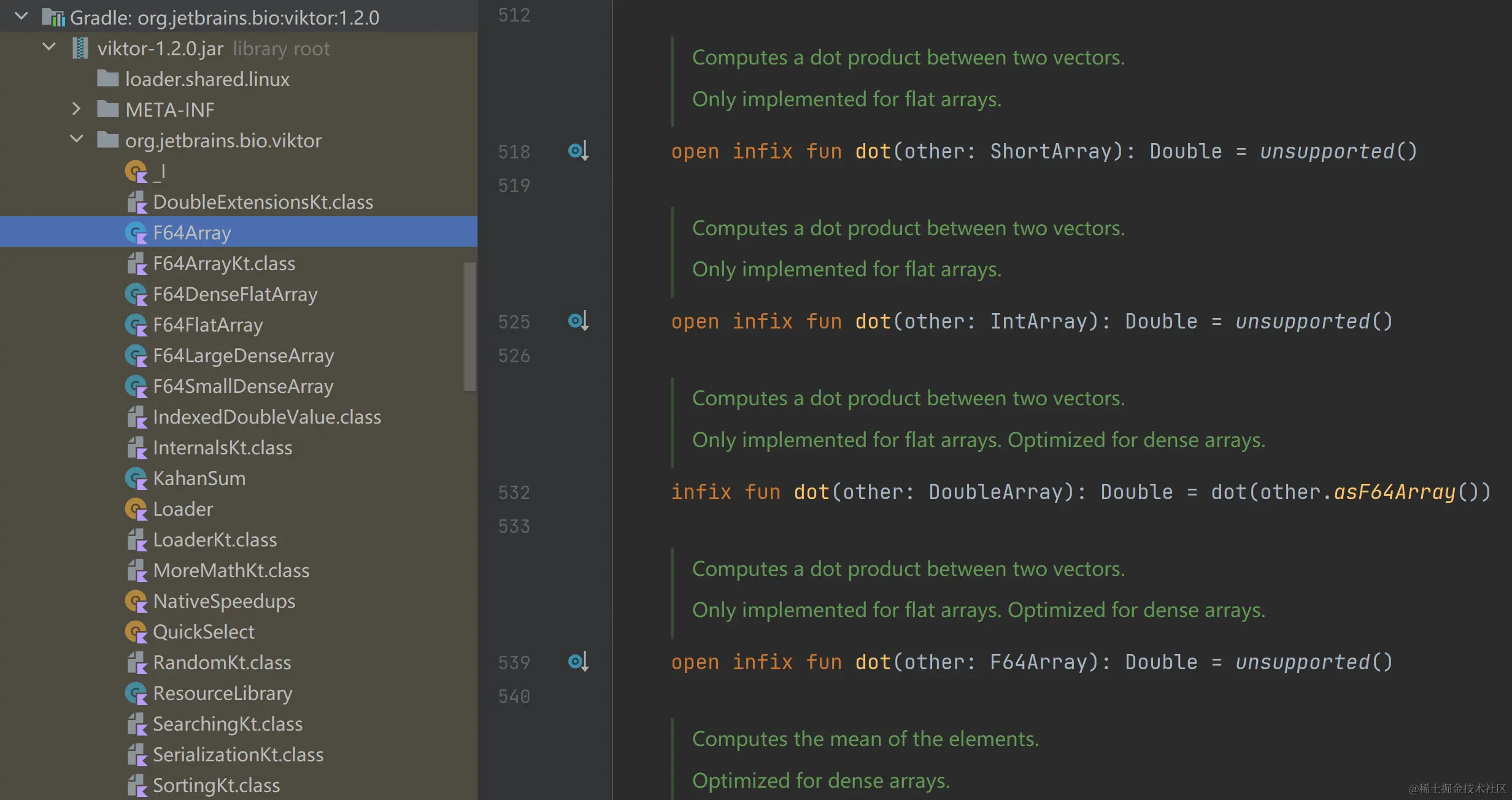This screenshot has width=1512, height=800.
Task: Click line number 532 in the gutter
Action: (x=514, y=492)
